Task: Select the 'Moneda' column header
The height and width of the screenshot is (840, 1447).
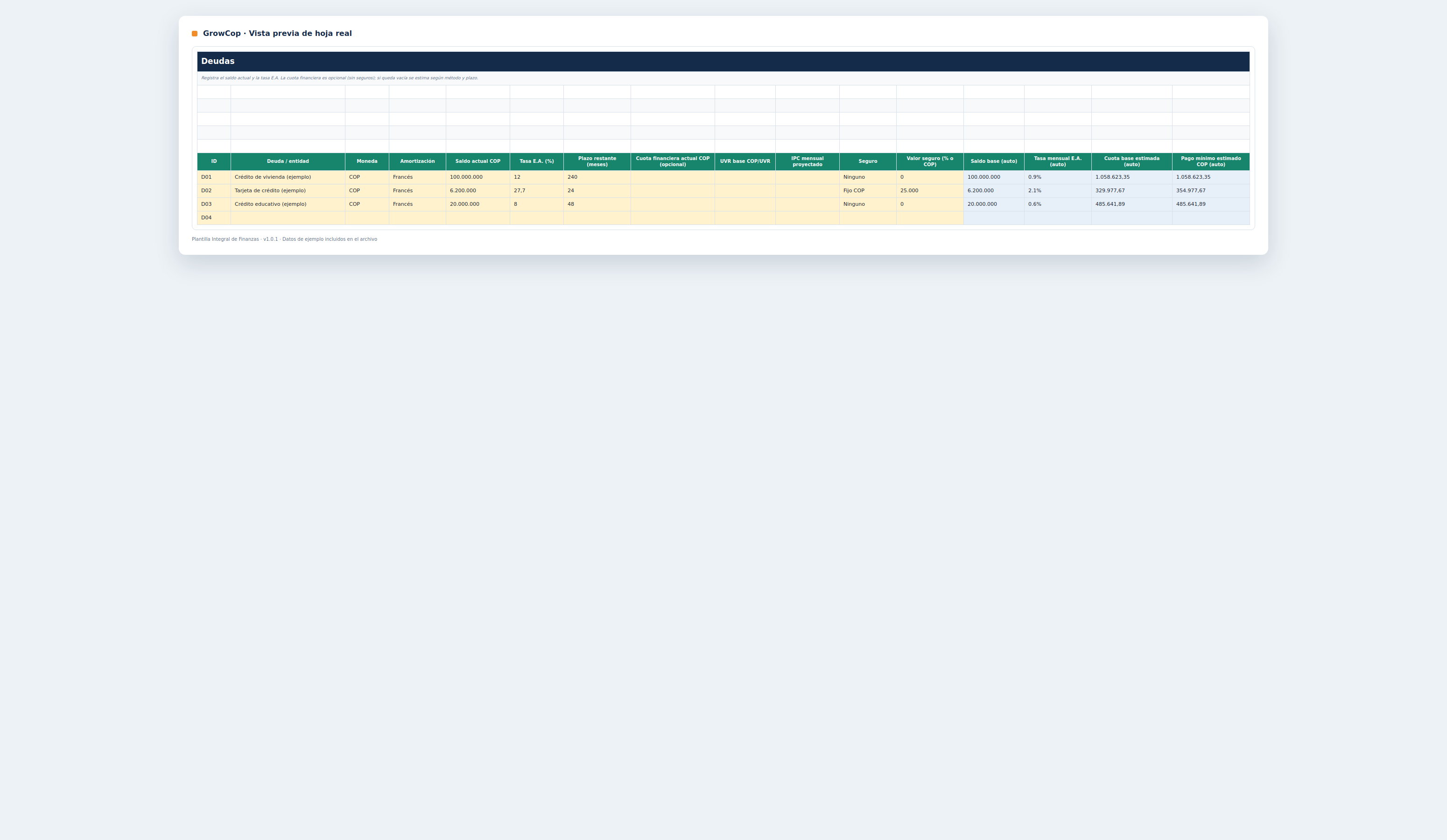Action: click(x=367, y=161)
